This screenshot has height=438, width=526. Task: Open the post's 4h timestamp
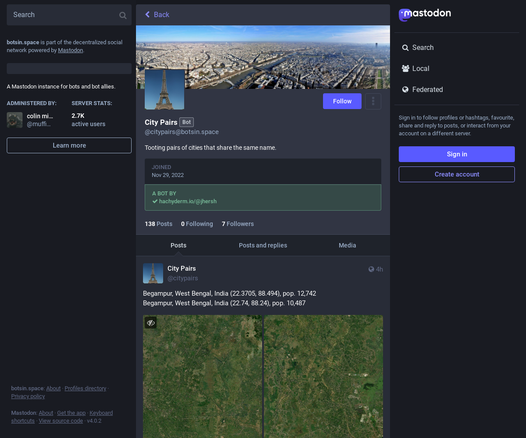pyautogui.click(x=379, y=269)
